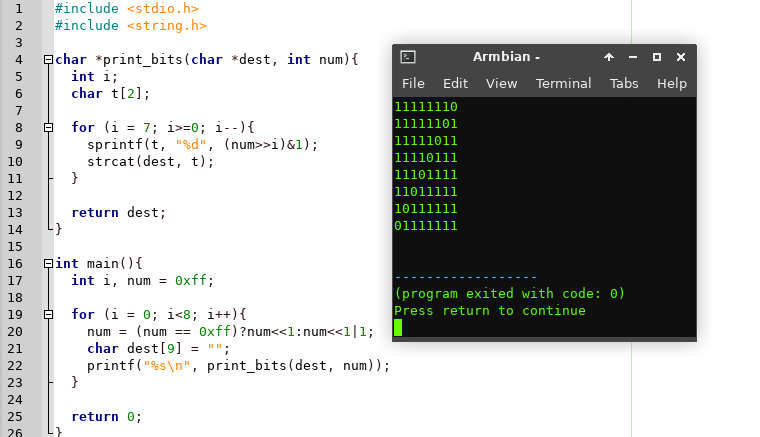Collapse the for loop fold on line 19
Screen dimensions: 760x437
point(48,314)
